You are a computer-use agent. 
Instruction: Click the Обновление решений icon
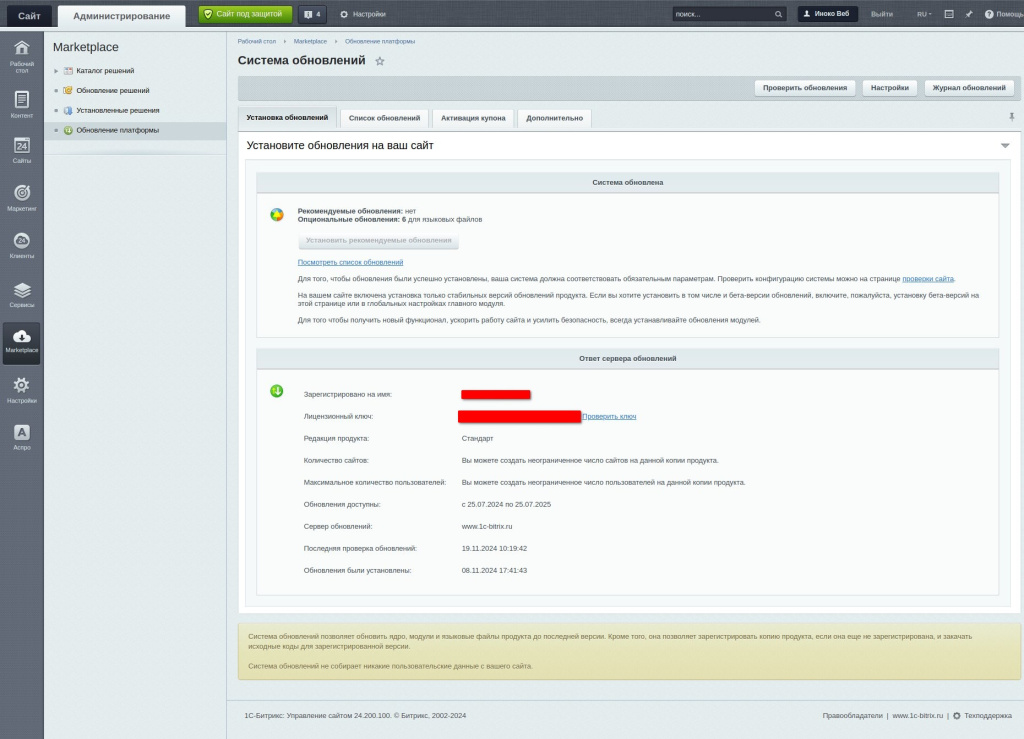[68, 91]
